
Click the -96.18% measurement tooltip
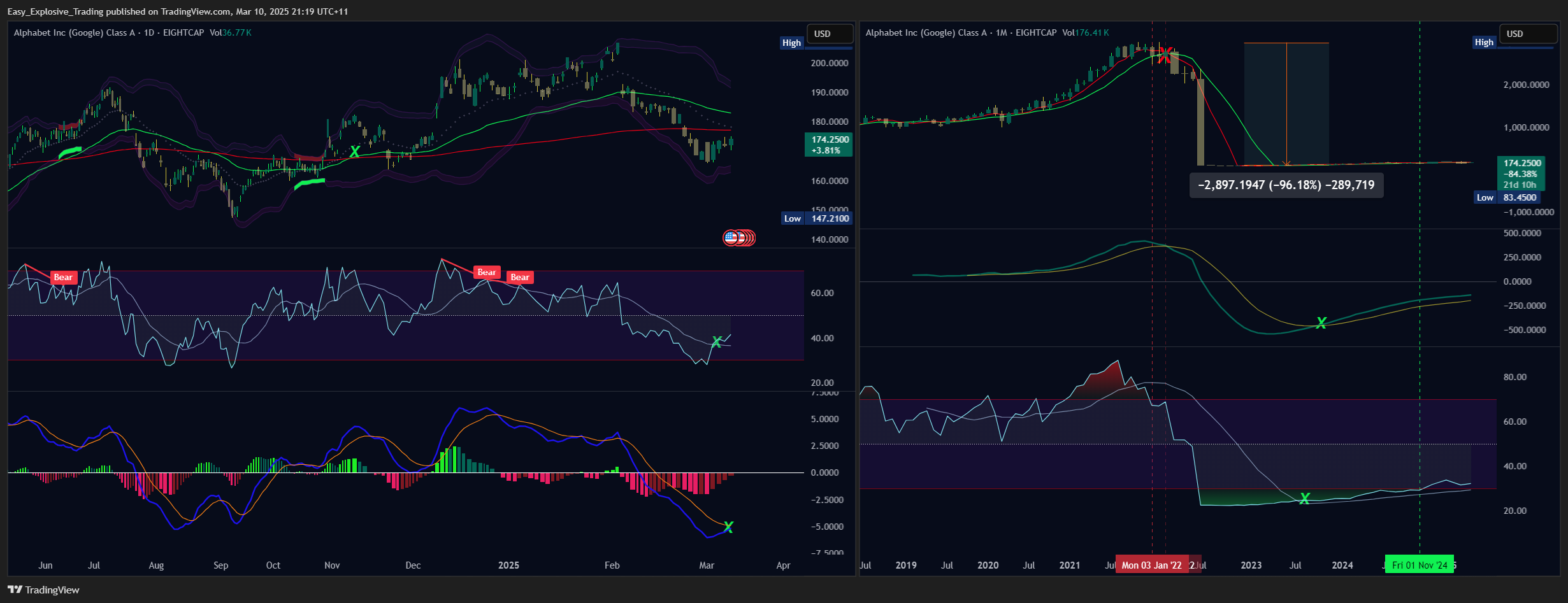(1286, 185)
